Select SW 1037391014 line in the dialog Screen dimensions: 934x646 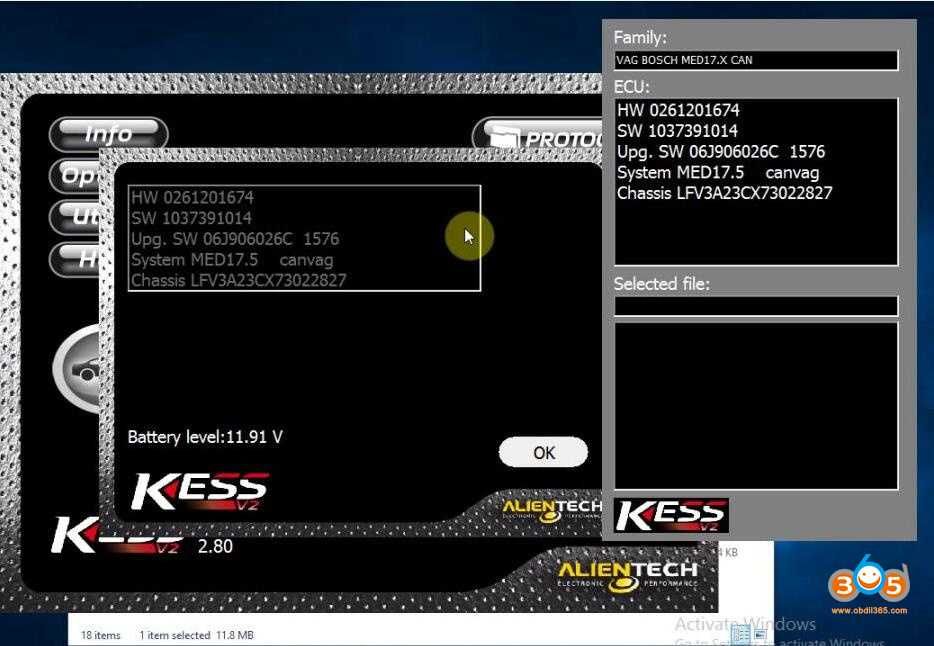pyautogui.click(x=191, y=218)
